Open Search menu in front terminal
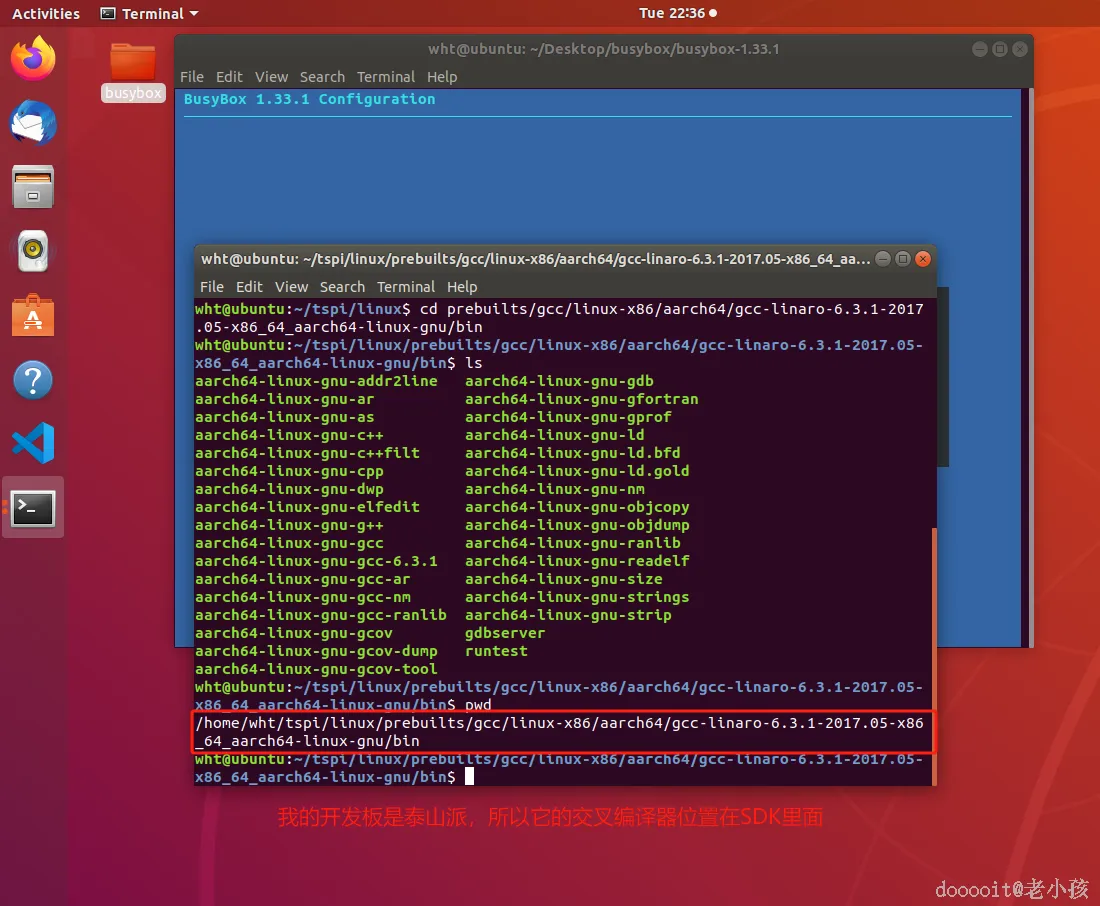1100x906 pixels. pyautogui.click(x=342, y=287)
